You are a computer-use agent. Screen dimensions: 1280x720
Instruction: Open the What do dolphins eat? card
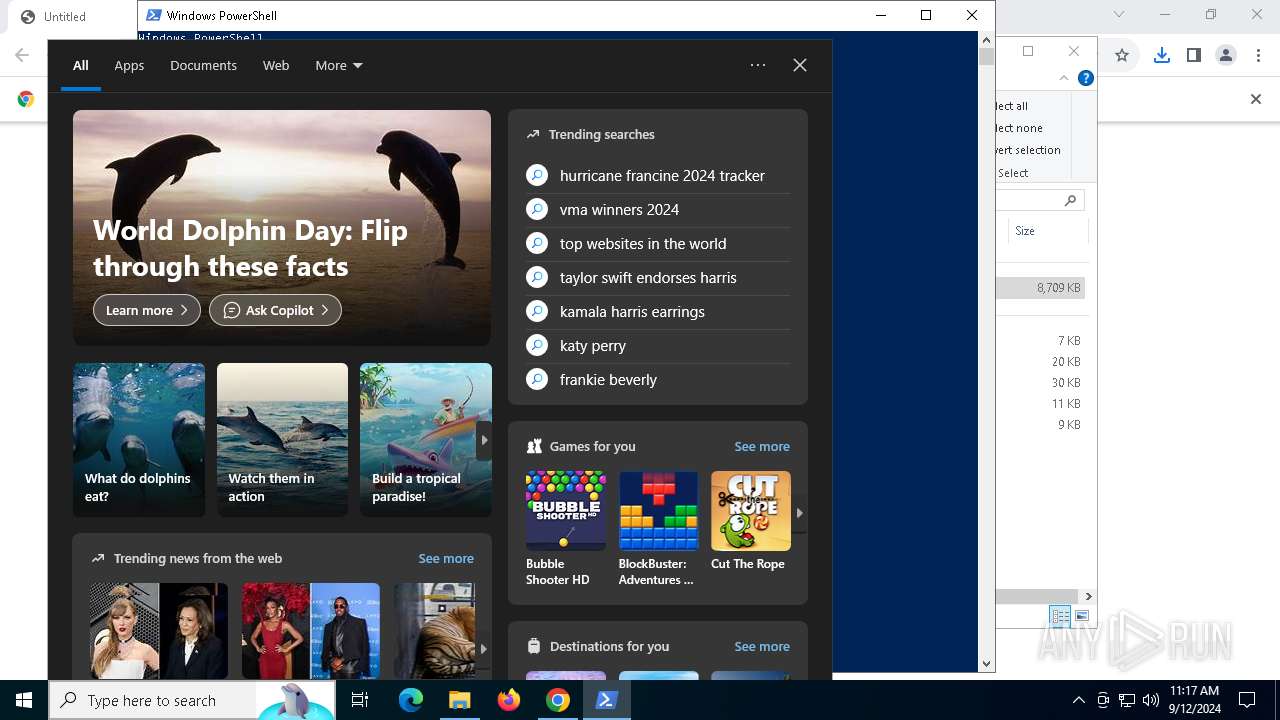139,440
